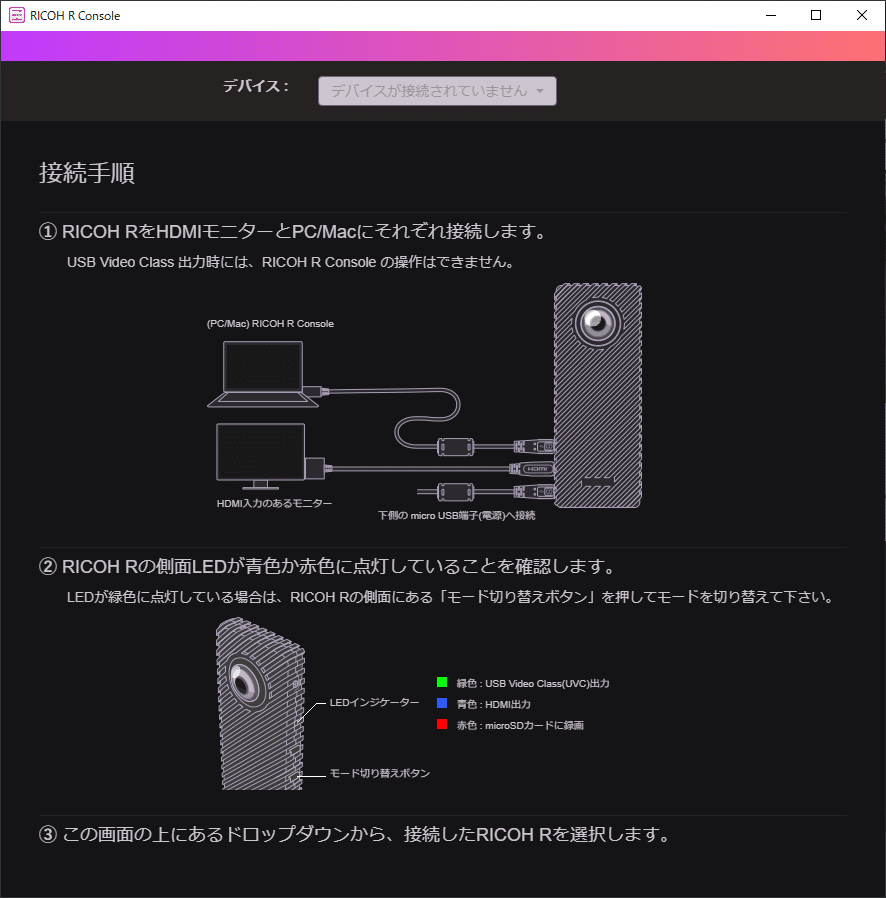Click the 緑色 : USB Video Class(UVC)出力 legend text
This screenshot has width=886, height=898.
pos(533,683)
